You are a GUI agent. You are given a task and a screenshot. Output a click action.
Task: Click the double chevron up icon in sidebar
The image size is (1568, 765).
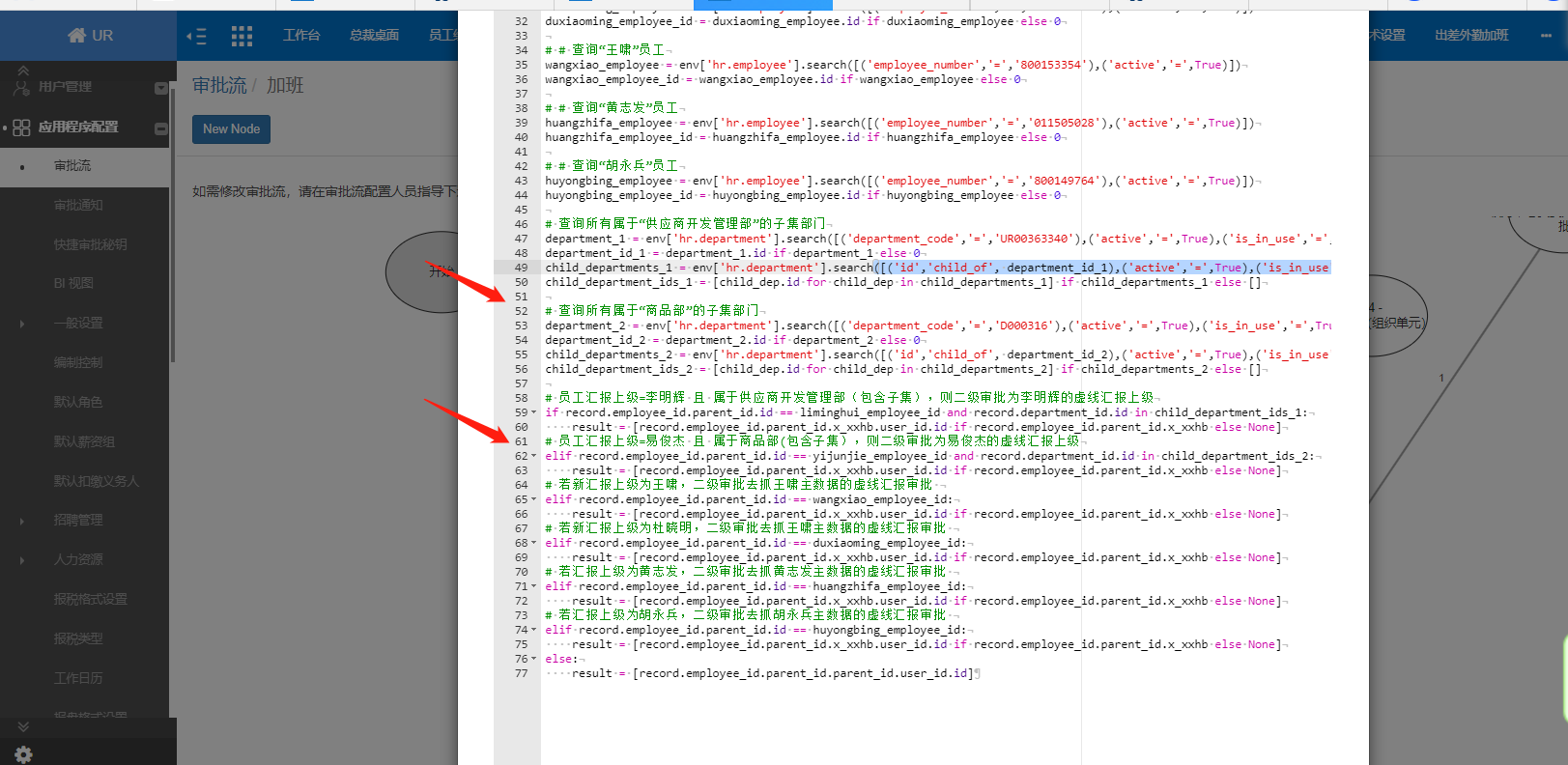coord(23,71)
